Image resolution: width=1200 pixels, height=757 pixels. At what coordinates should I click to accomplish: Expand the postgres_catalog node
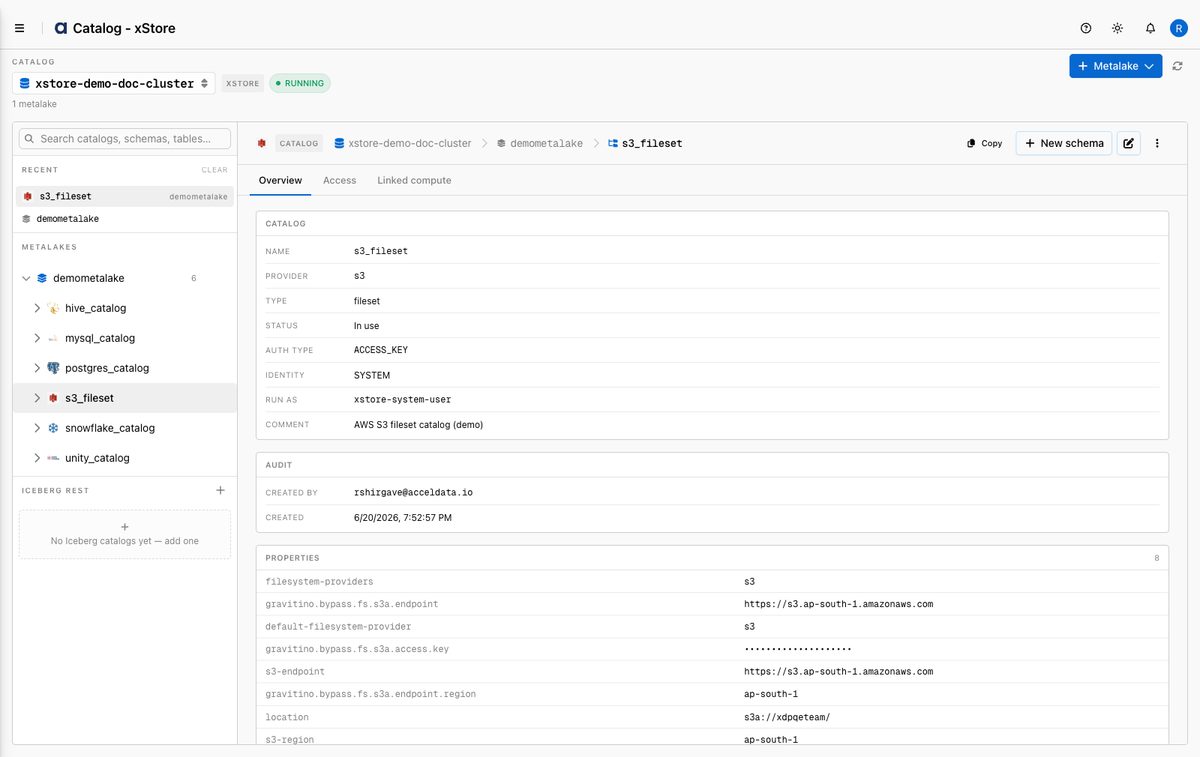(37, 368)
